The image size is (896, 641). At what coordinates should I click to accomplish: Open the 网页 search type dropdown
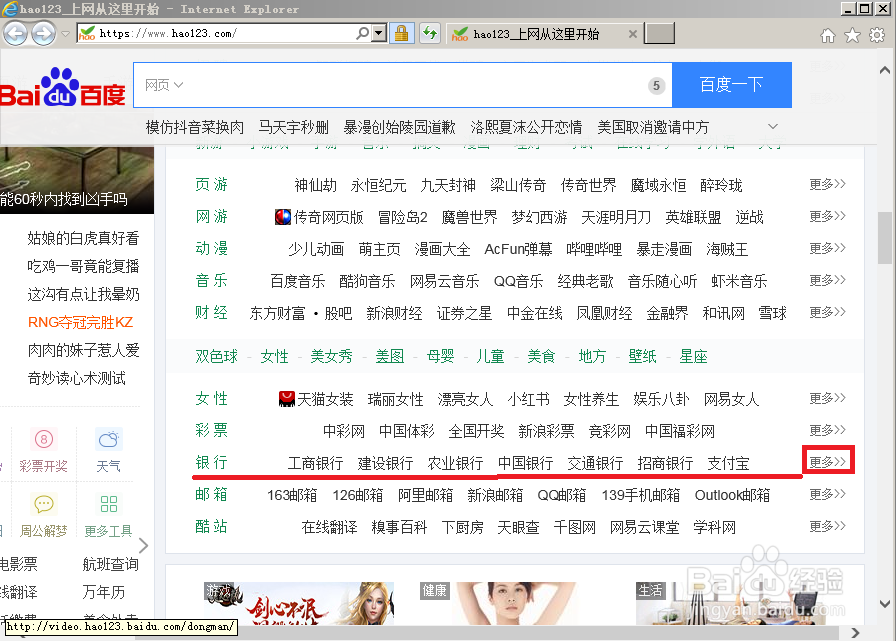(x=163, y=85)
